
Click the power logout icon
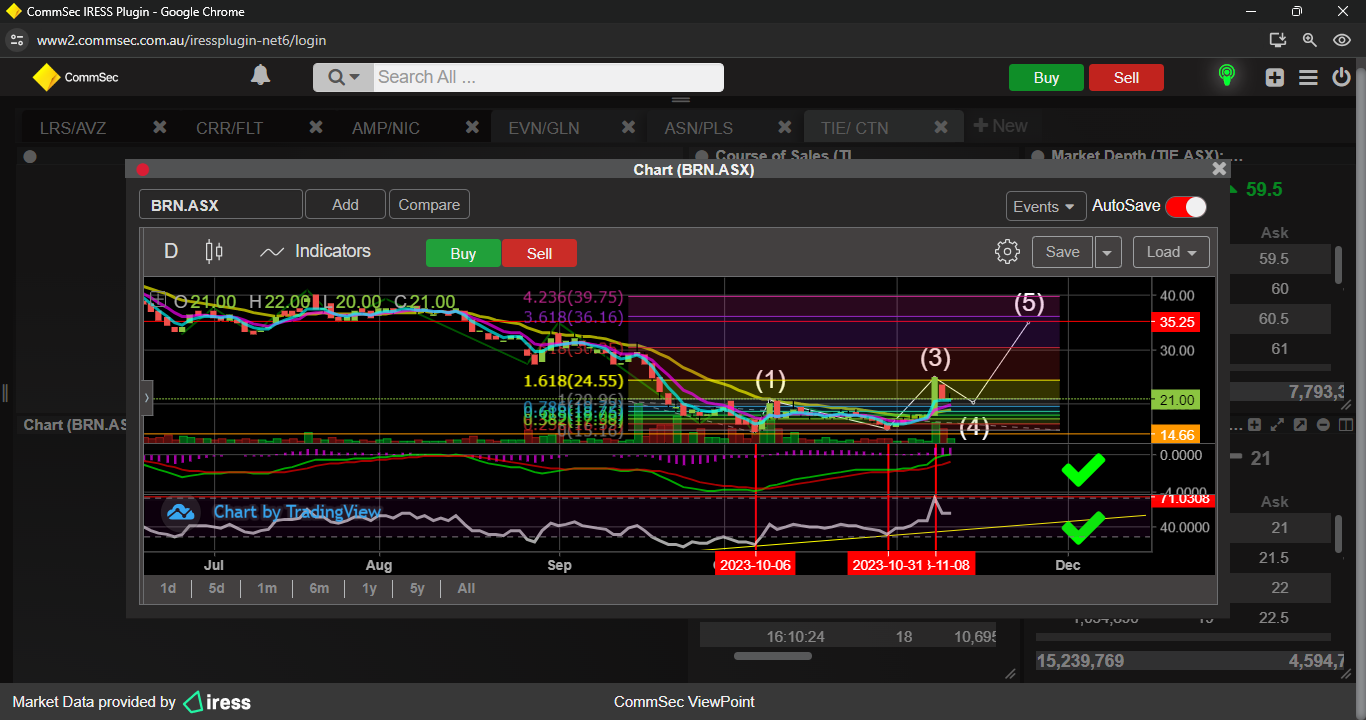point(1341,78)
